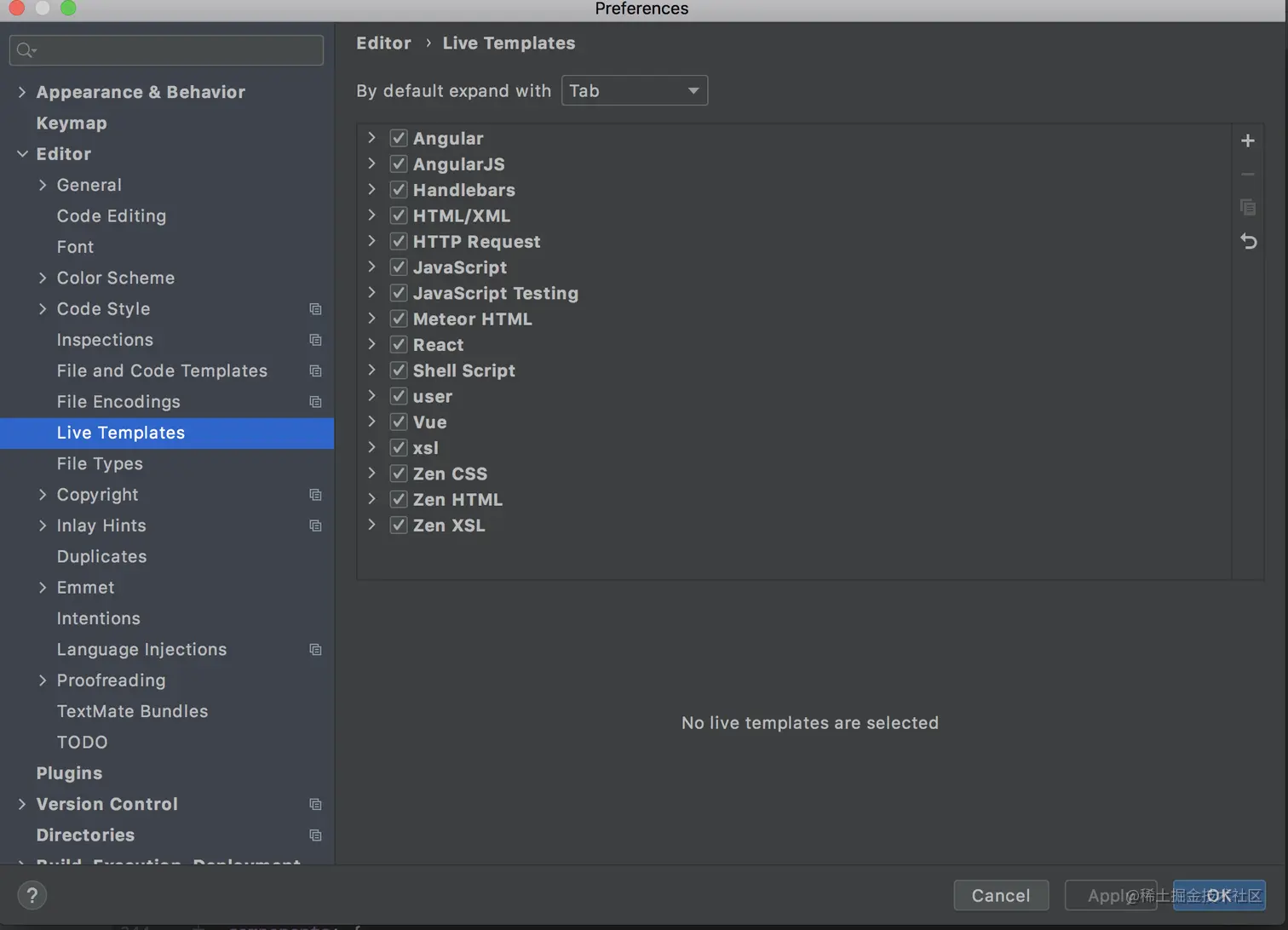The width and height of the screenshot is (1288, 930).
Task: Click the project icon beside Version Control
Action: coord(315,804)
